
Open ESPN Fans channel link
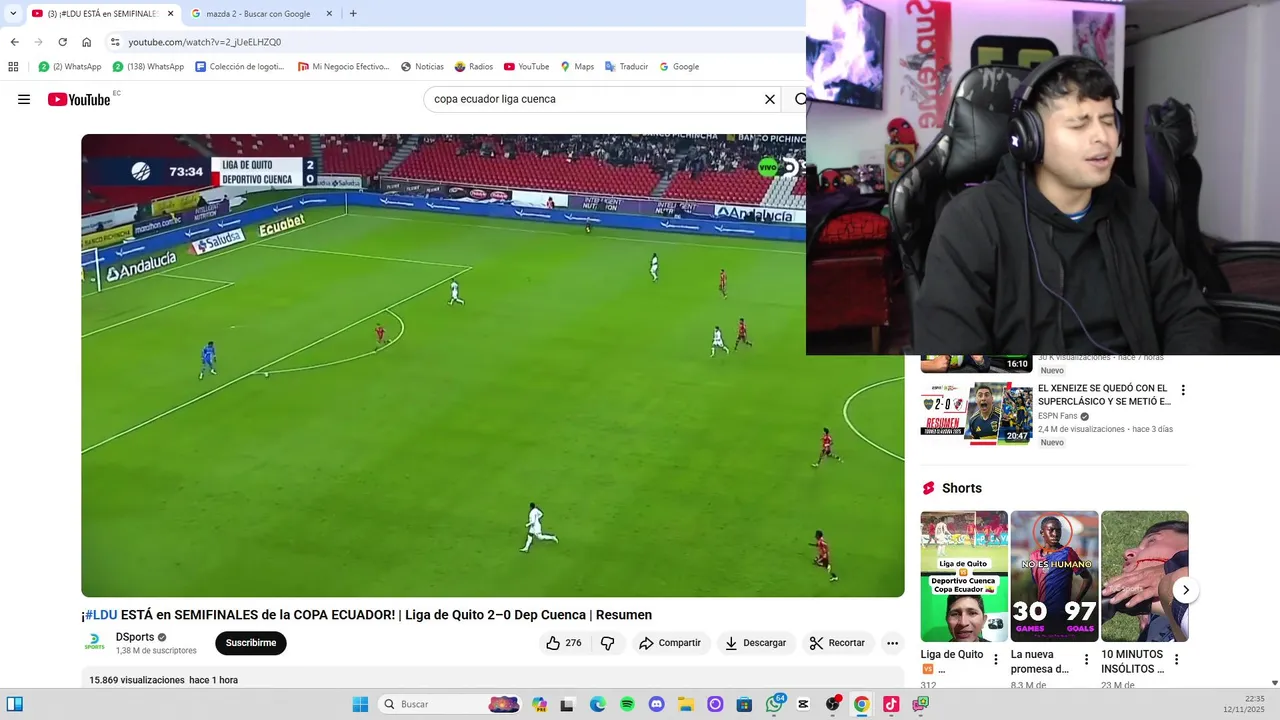[1058, 416]
